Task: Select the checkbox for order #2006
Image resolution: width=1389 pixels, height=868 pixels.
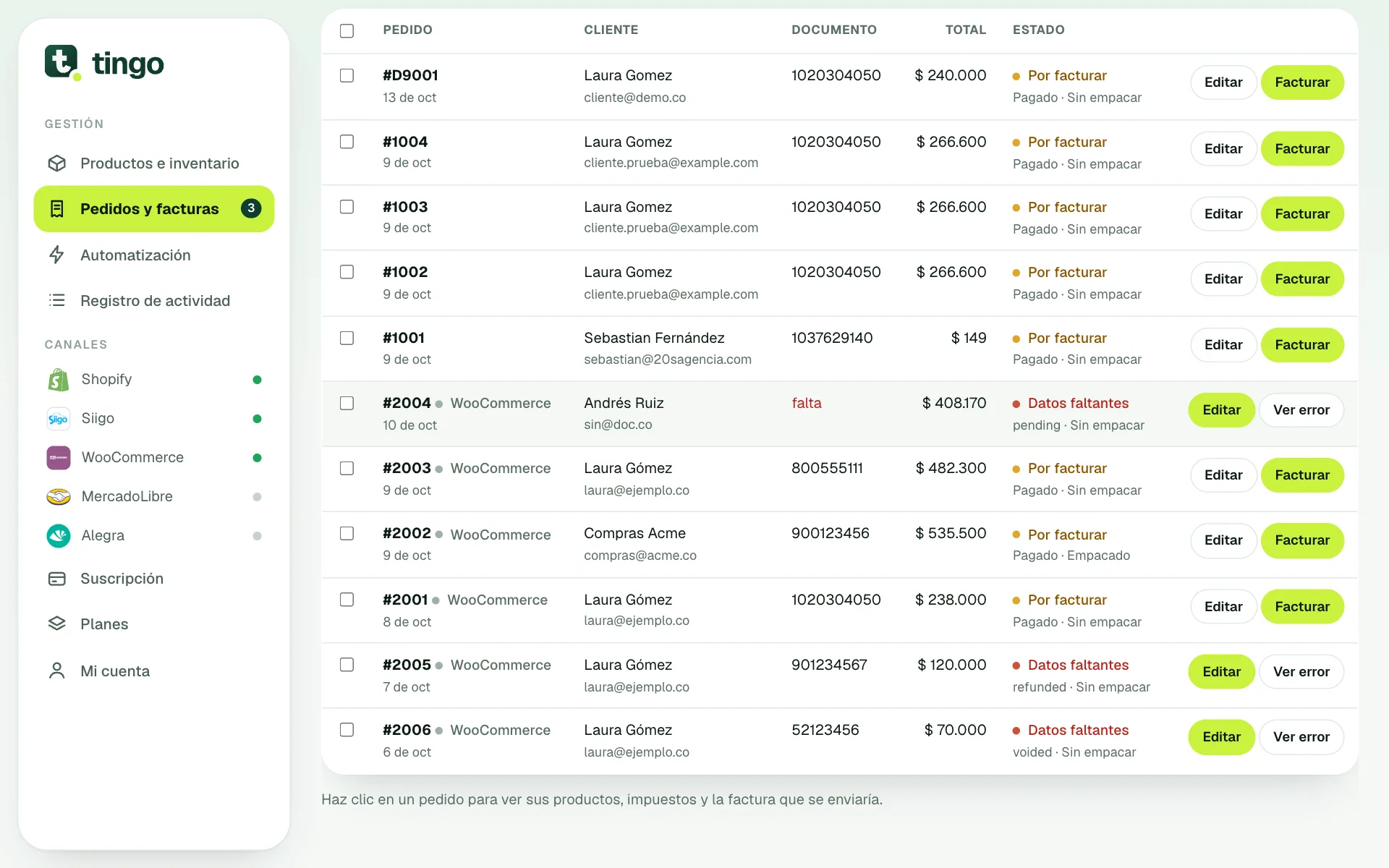Action: (347, 730)
